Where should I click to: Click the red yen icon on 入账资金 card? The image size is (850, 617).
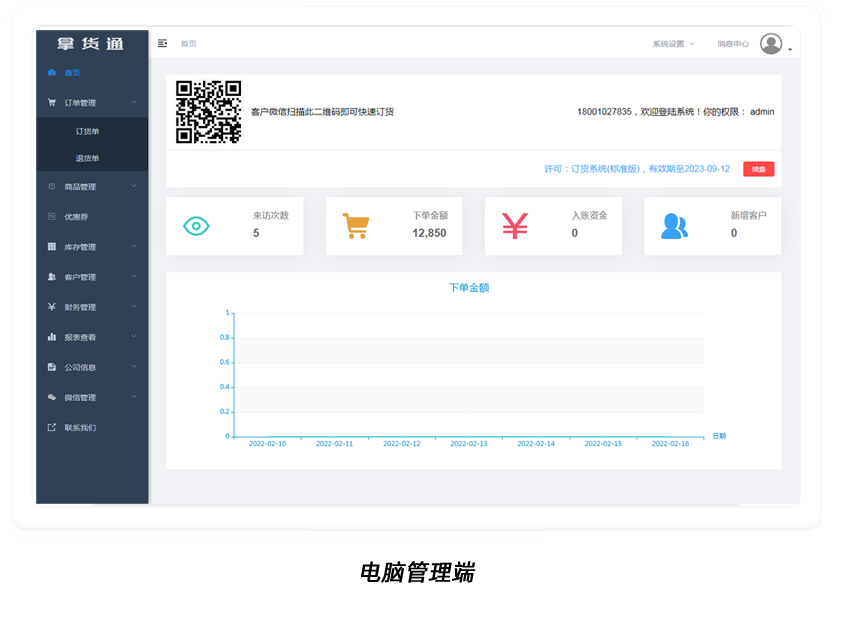[515, 226]
